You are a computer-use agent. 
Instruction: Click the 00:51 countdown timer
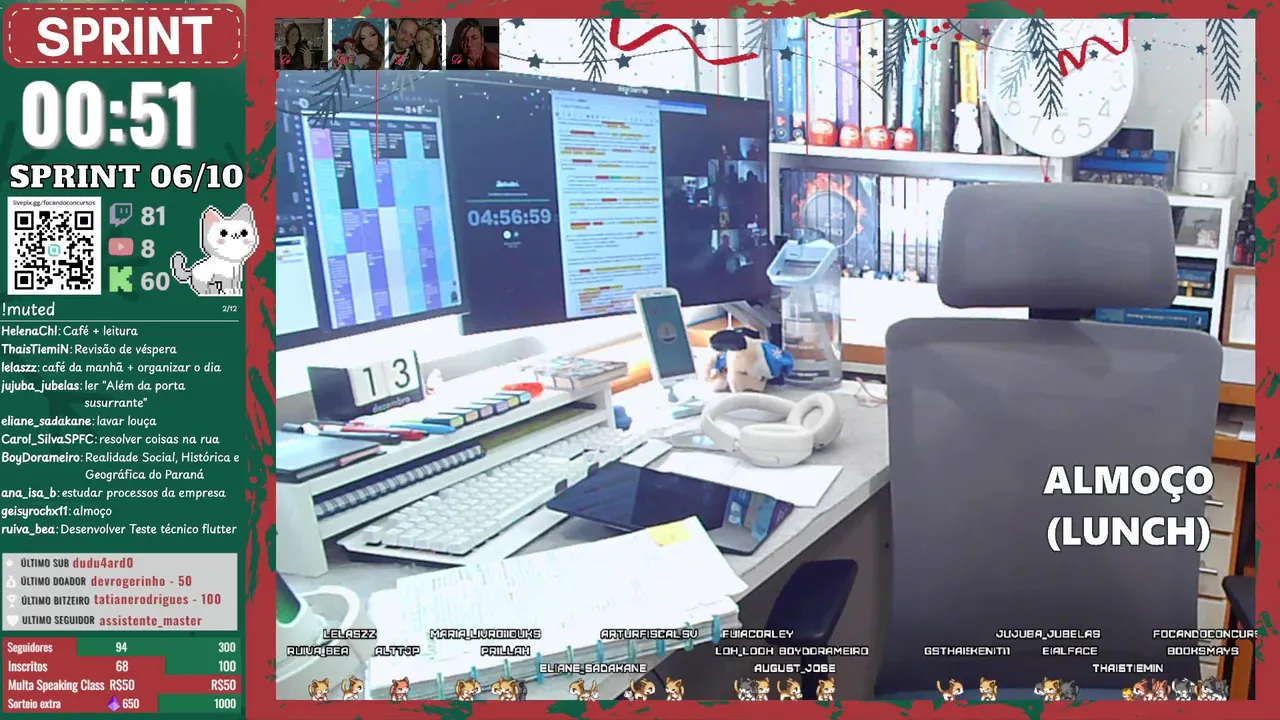click(108, 115)
